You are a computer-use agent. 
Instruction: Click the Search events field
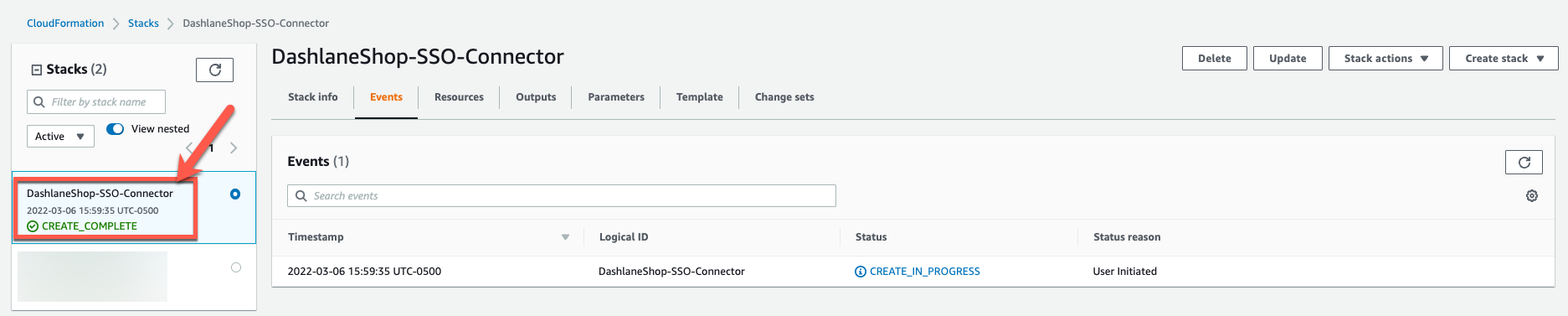click(562, 195)
